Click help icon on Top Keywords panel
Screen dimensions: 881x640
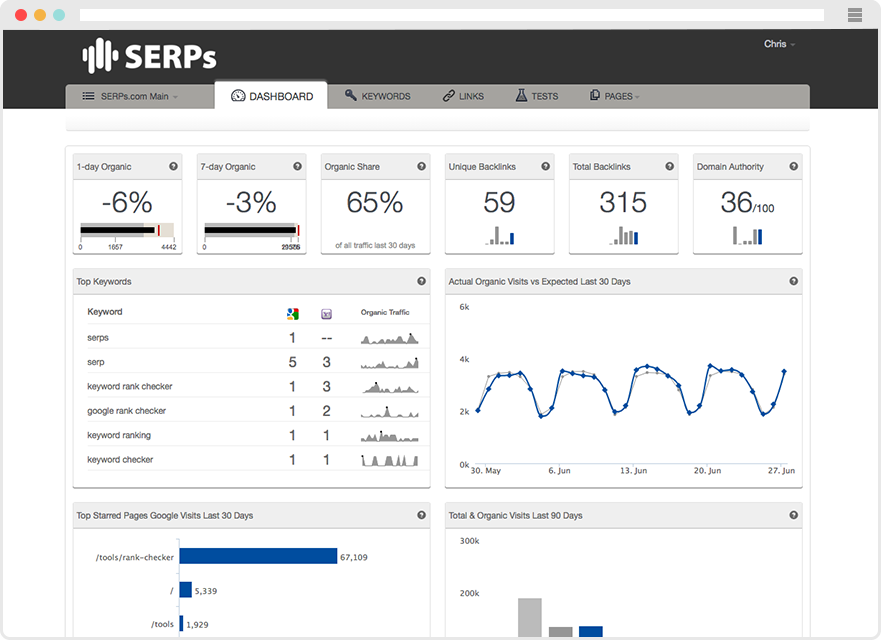421,281
